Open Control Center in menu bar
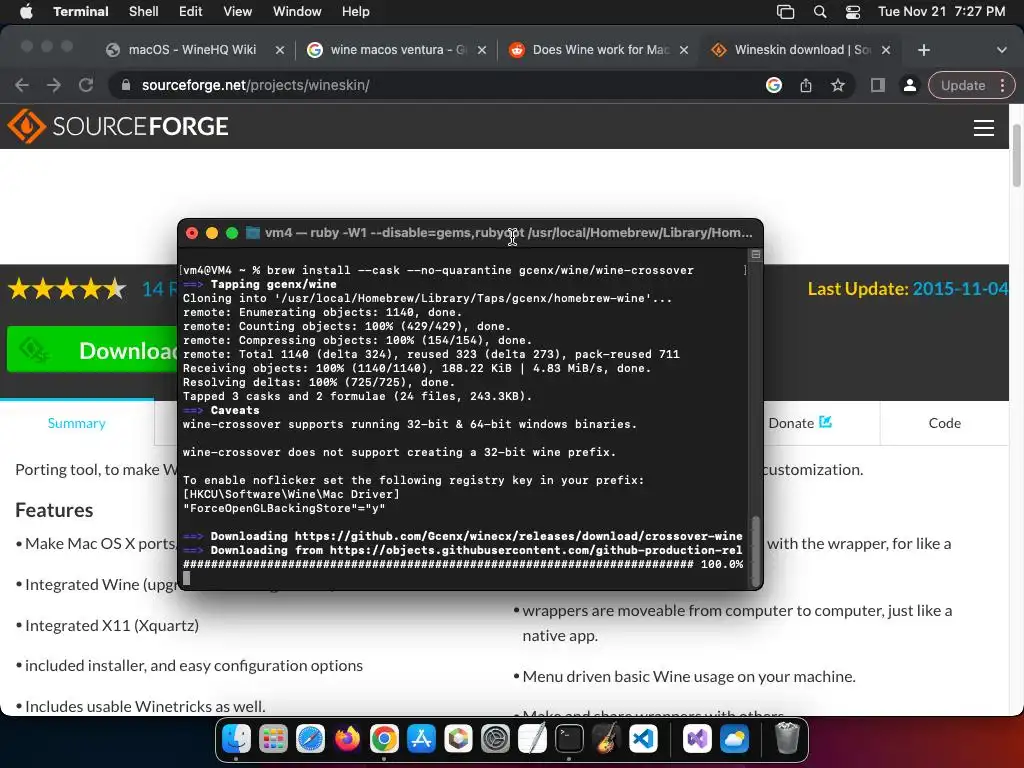Image resolution: width=1024 pixels, height=768 pixels. (853, 12)
